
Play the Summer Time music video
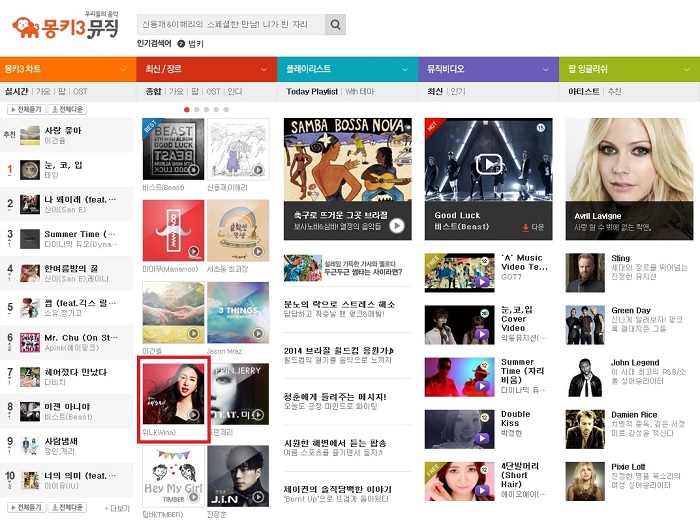click(482, 386)
